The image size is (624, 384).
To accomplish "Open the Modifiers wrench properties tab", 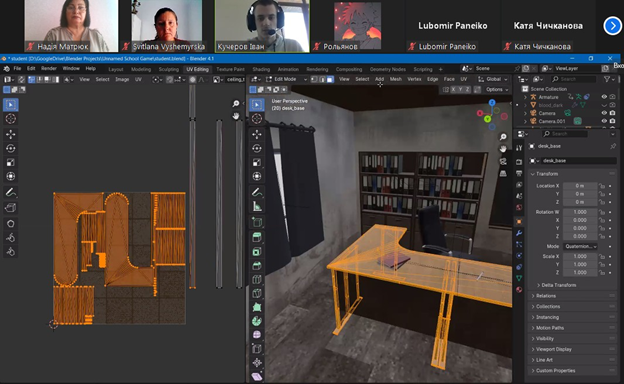I will [519, 233].
